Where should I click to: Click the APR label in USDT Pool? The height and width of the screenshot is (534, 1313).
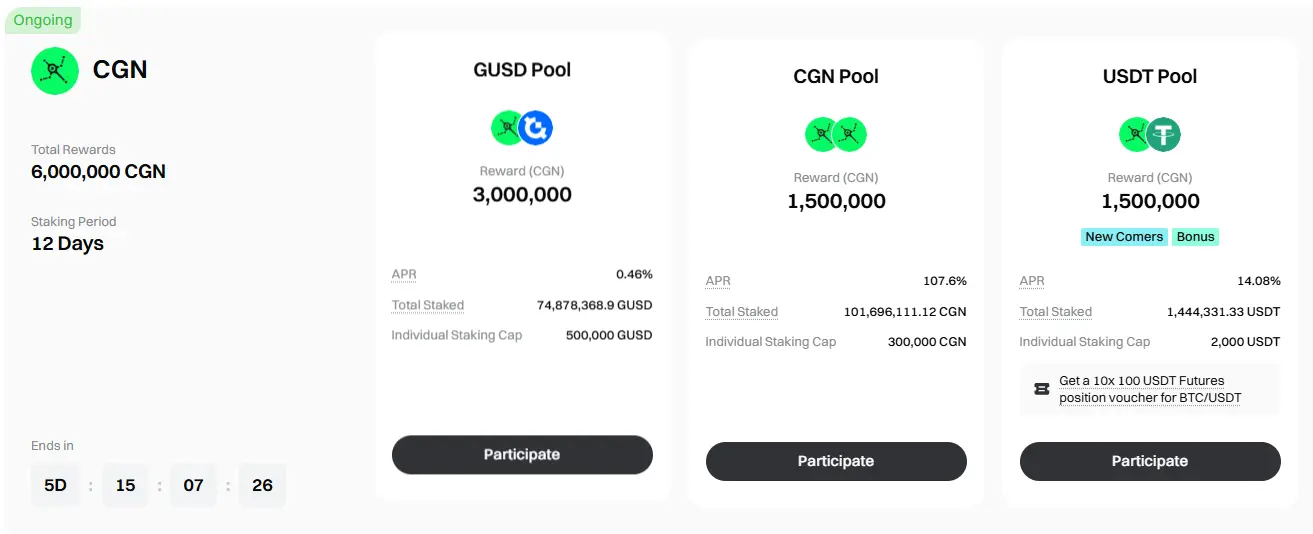[x=1032, y=281]
